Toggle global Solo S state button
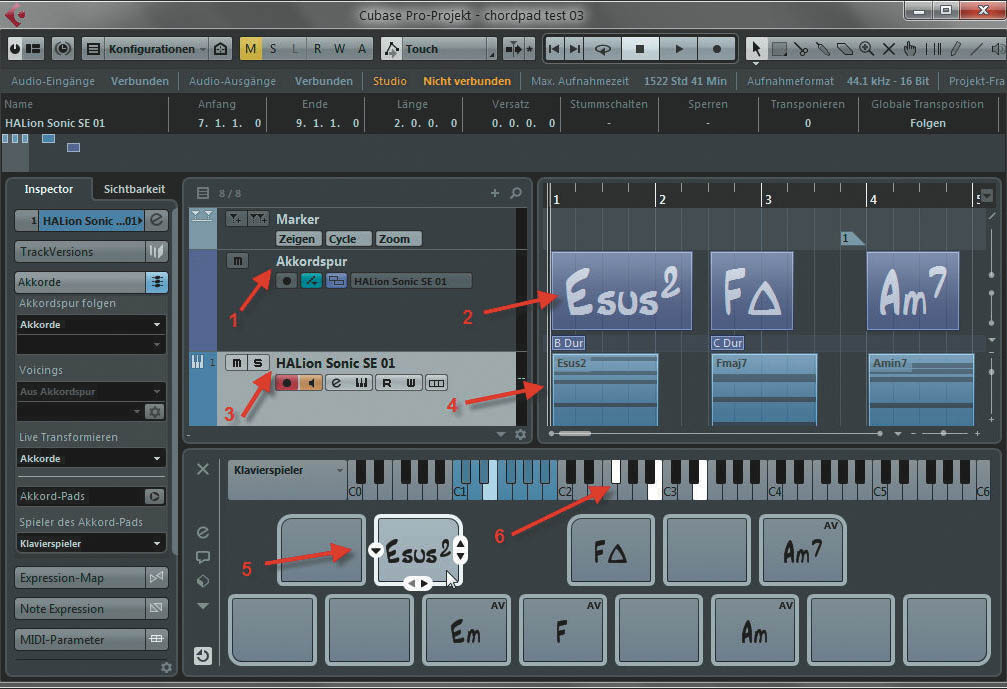 [x=273, y=49]
